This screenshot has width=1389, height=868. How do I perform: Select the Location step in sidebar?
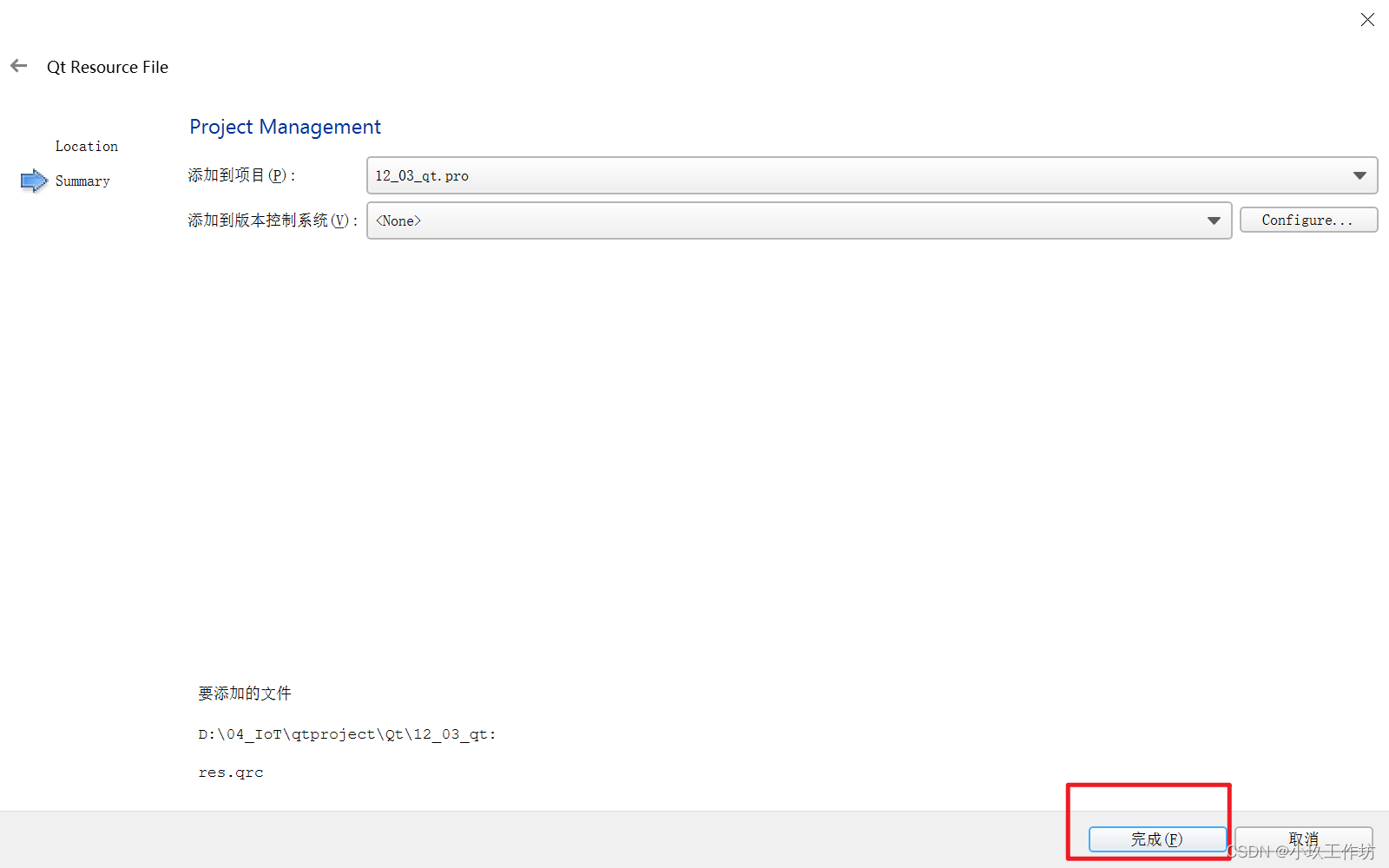click(87, 146)
